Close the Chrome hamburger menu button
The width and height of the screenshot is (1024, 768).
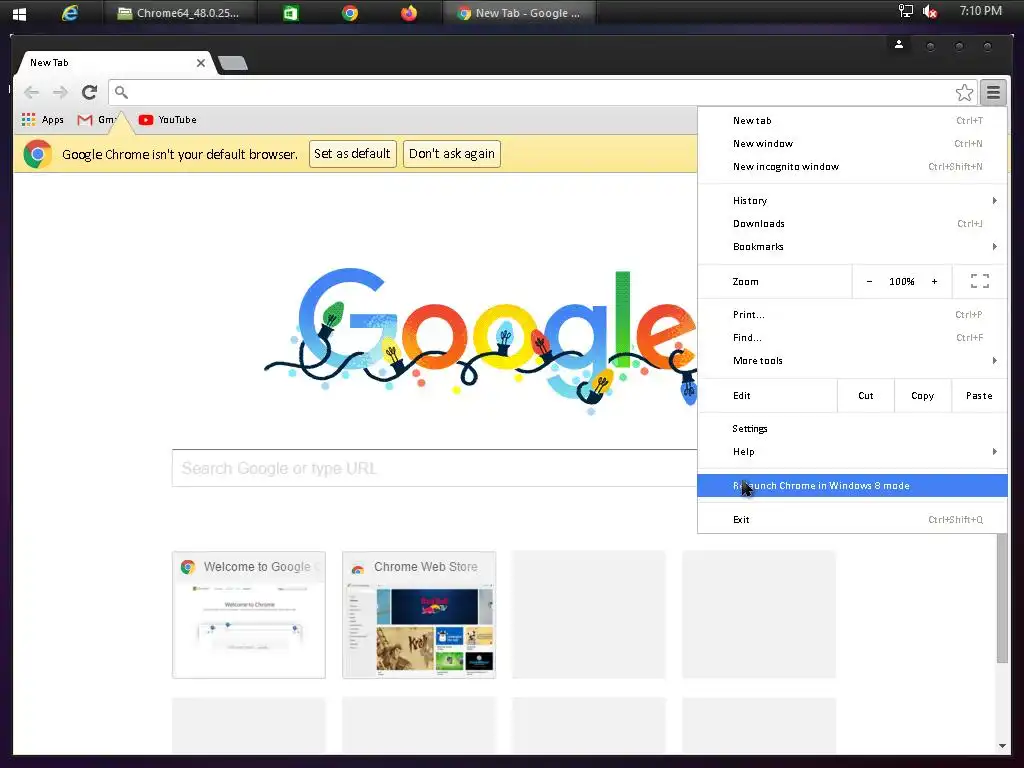click(x=993, y=93)
